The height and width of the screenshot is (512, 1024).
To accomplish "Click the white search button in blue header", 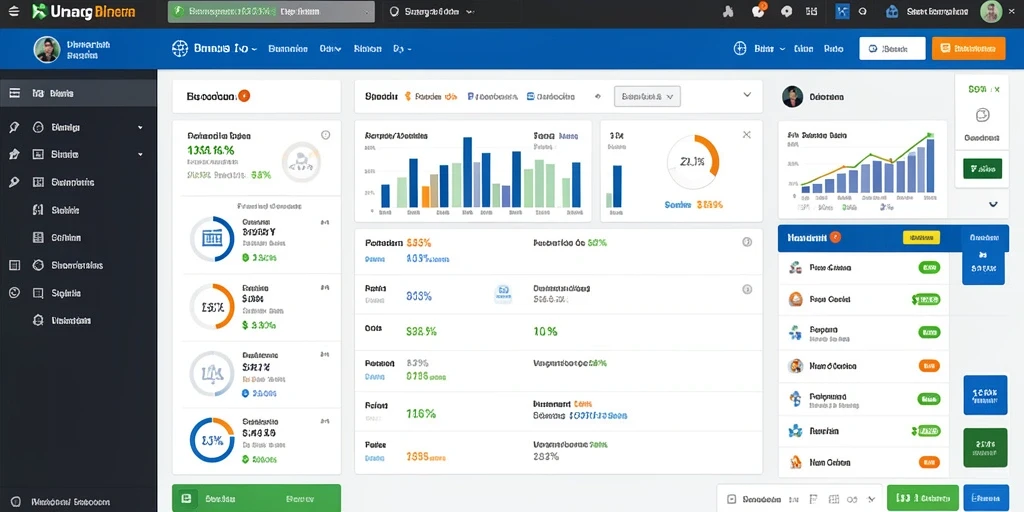I will tap(892, 48).
